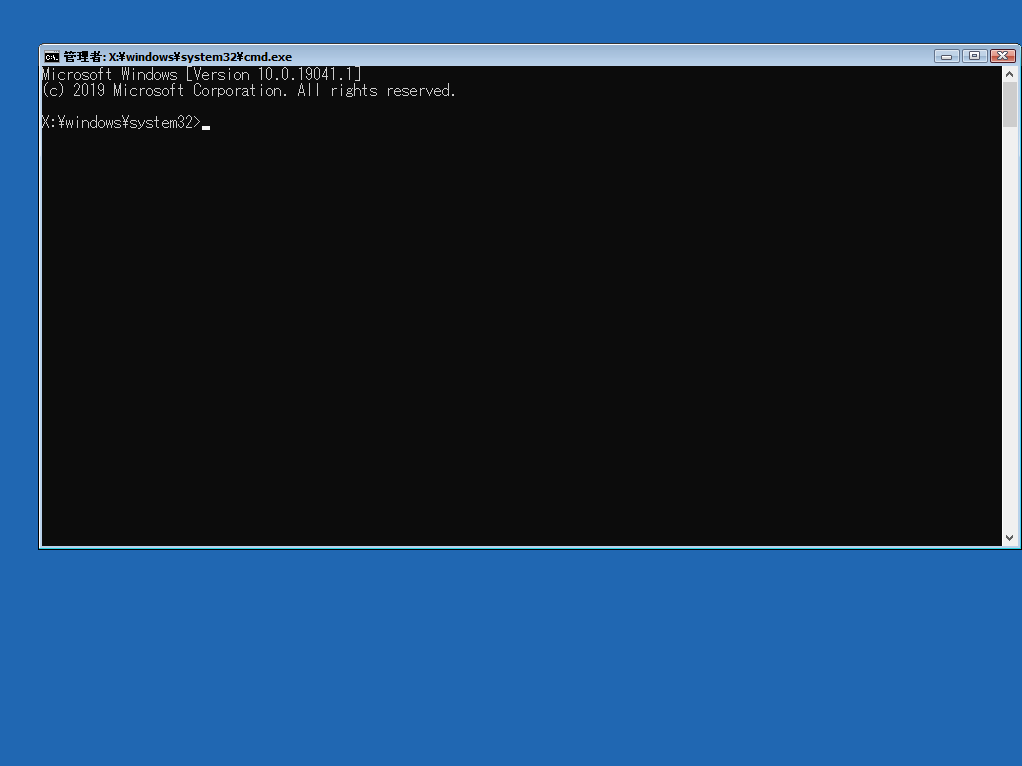Click the Microsoft Windows version line

[x=201, y=74]
